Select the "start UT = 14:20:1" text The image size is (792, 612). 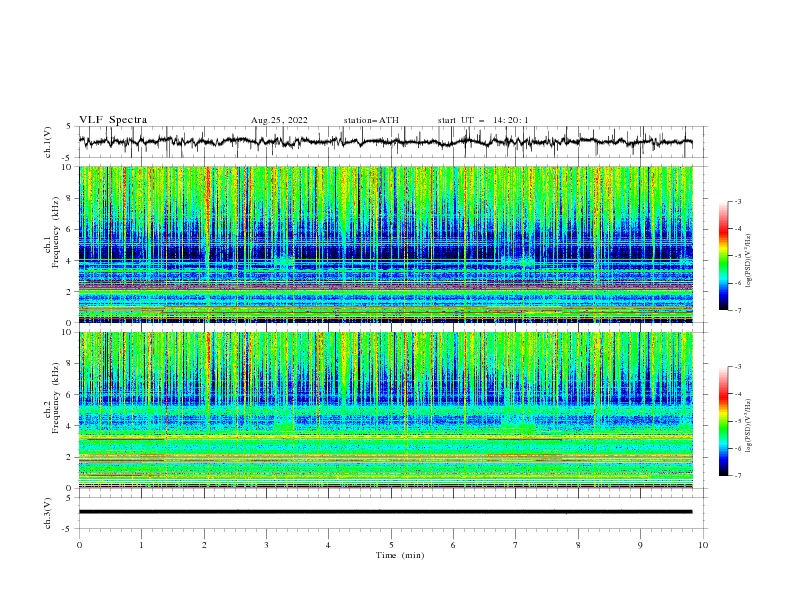pos(482,120)
